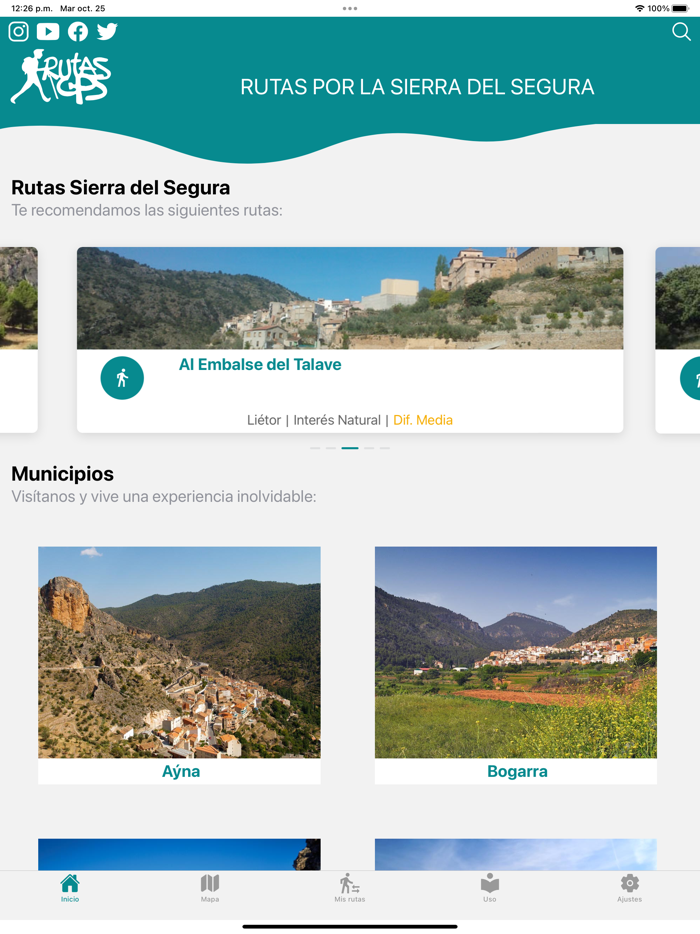
Task: Jump to the last carousel page indicator
Action: (385, 448)
